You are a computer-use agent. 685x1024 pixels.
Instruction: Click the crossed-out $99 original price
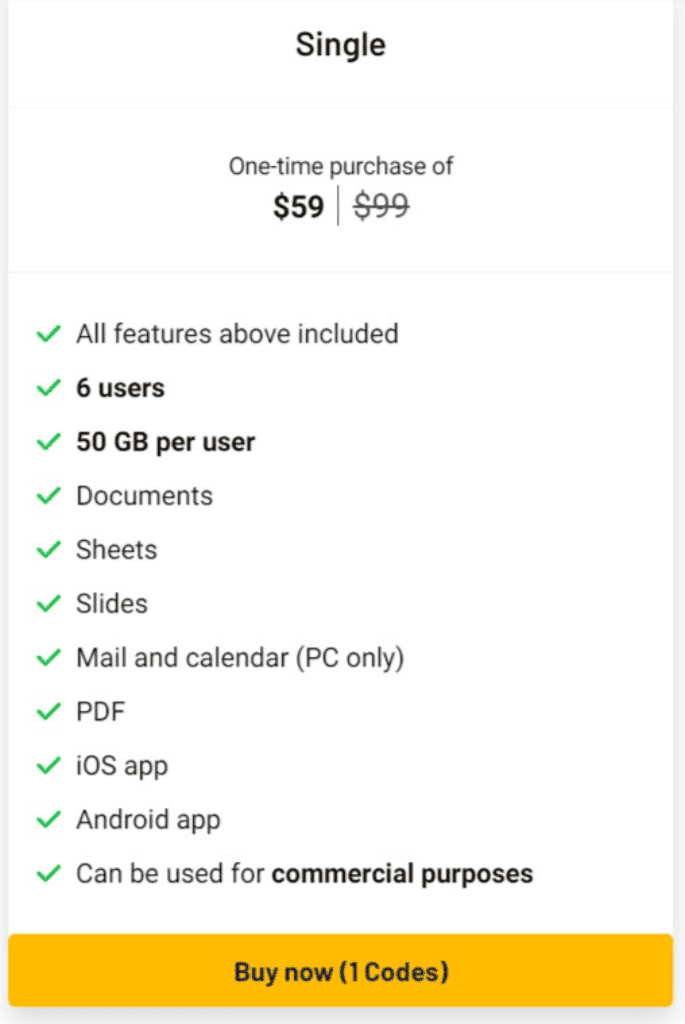coord(382,207)
